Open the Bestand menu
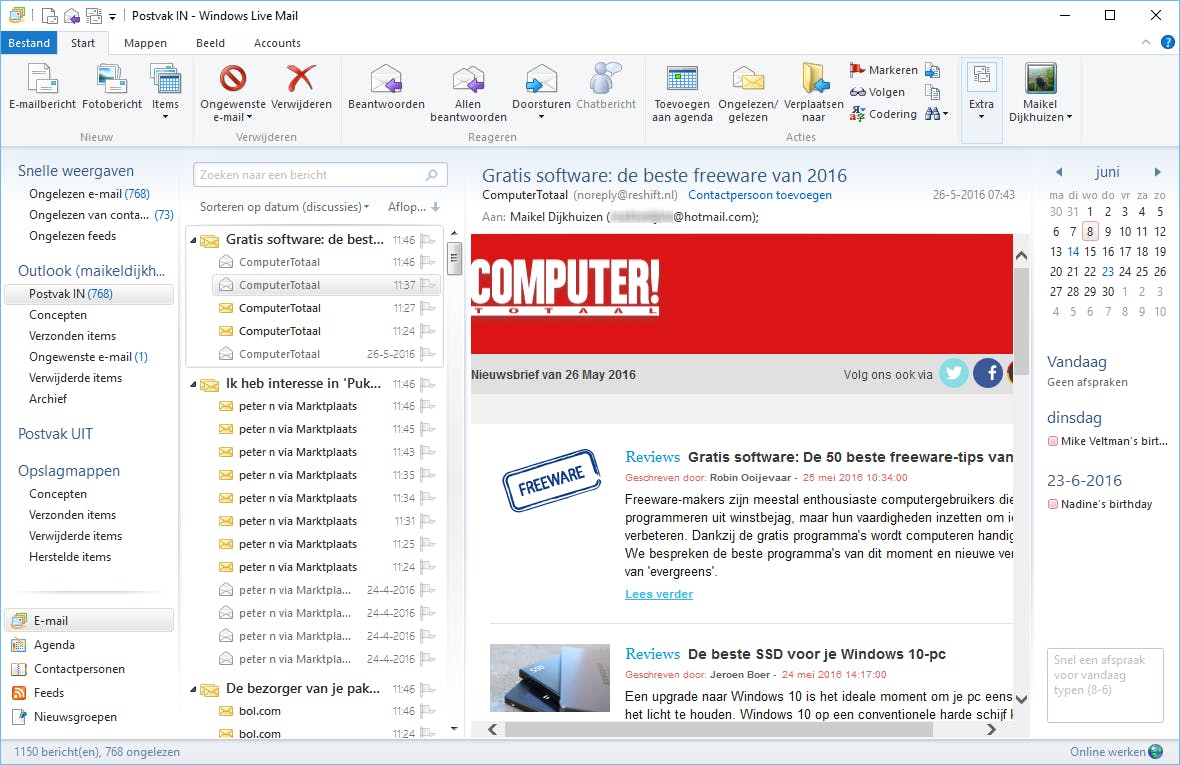 click(29, 43)
